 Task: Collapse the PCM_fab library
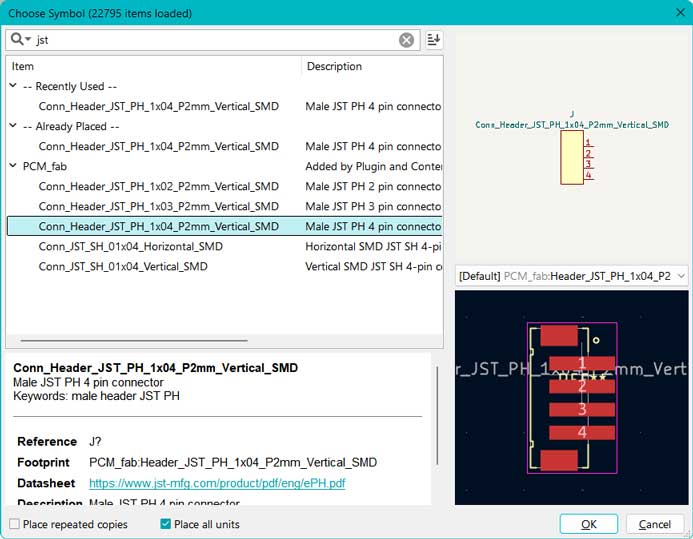[x=13, y=166]
